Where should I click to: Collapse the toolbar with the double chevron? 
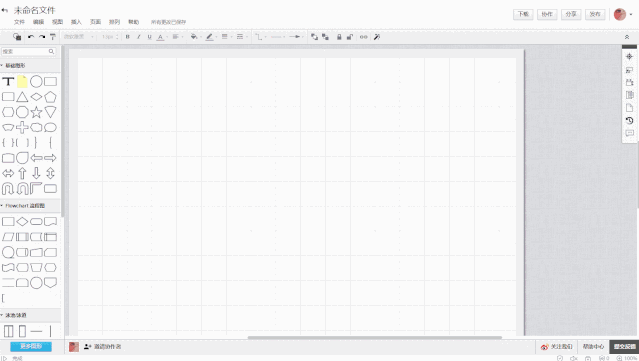tap(627, 37)
